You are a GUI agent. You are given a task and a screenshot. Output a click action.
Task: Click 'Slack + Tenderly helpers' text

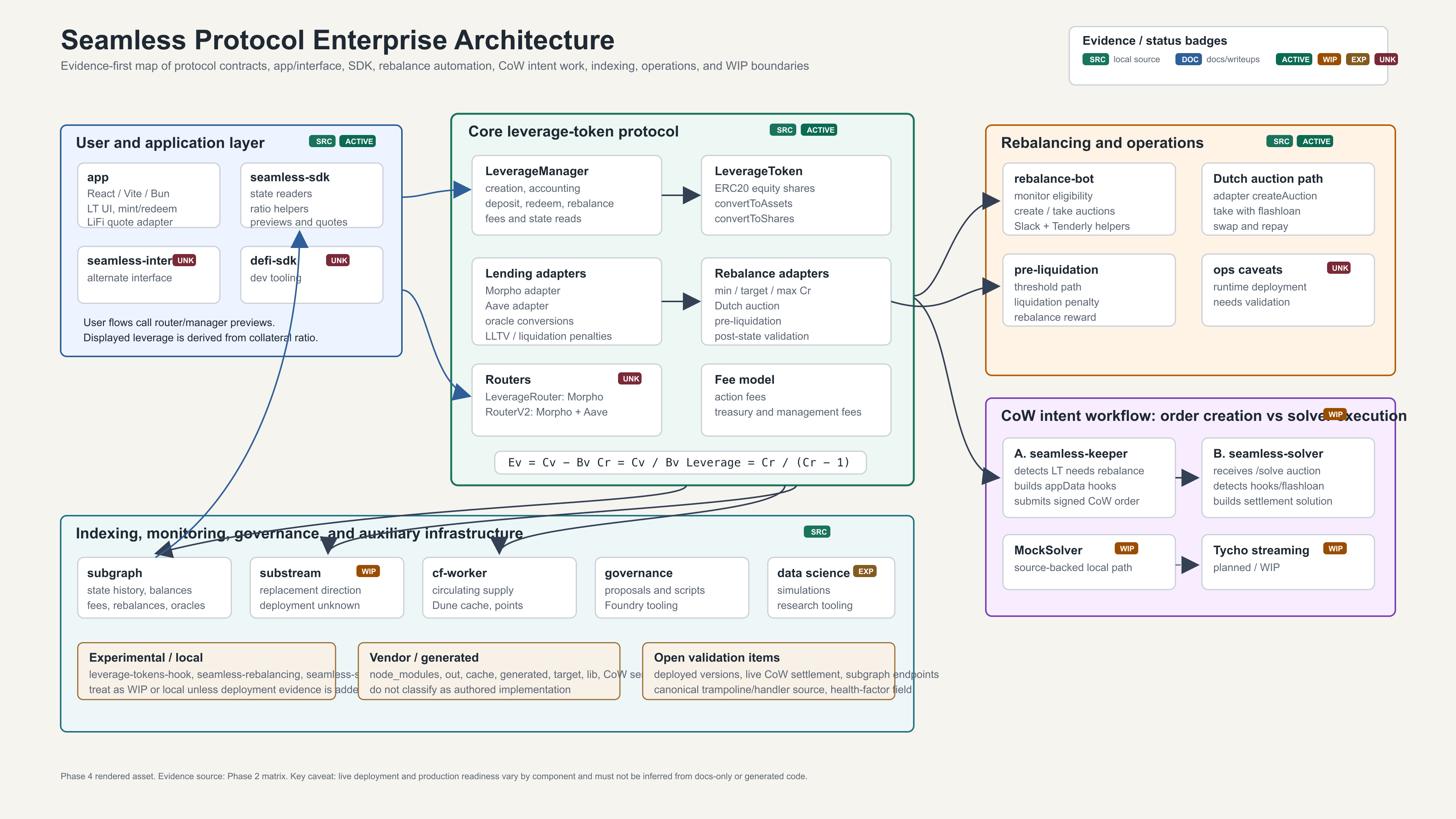point(1072,226)
